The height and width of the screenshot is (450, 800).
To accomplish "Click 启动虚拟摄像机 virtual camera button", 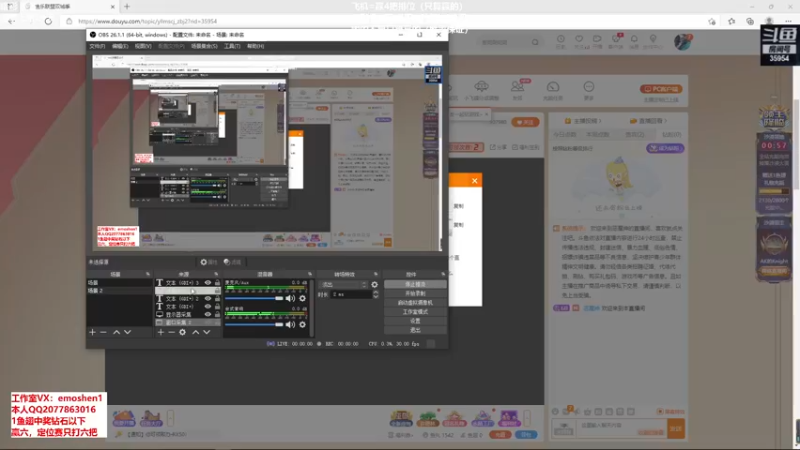I will (x=415, y=303).
